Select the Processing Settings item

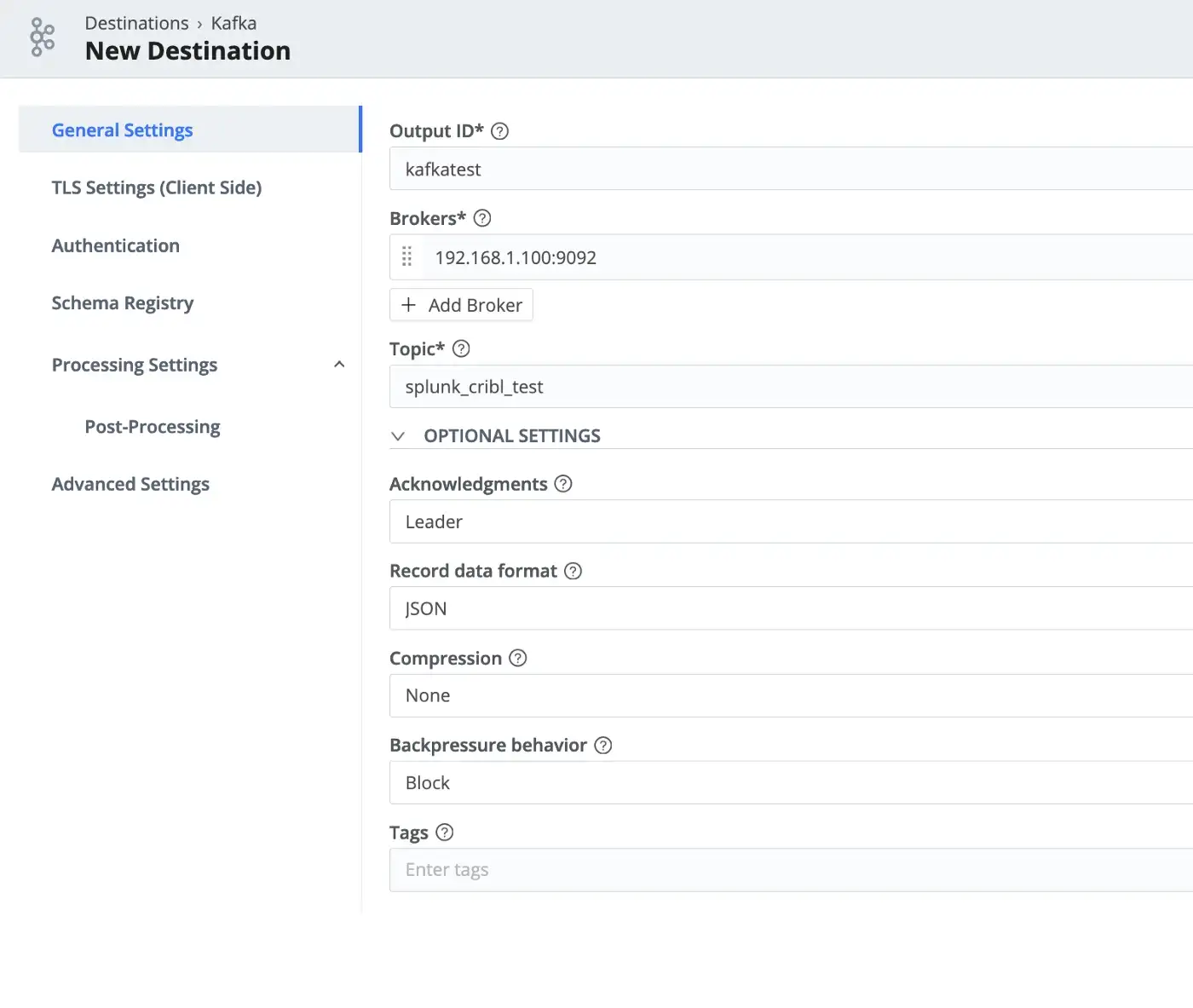[135, 365]
